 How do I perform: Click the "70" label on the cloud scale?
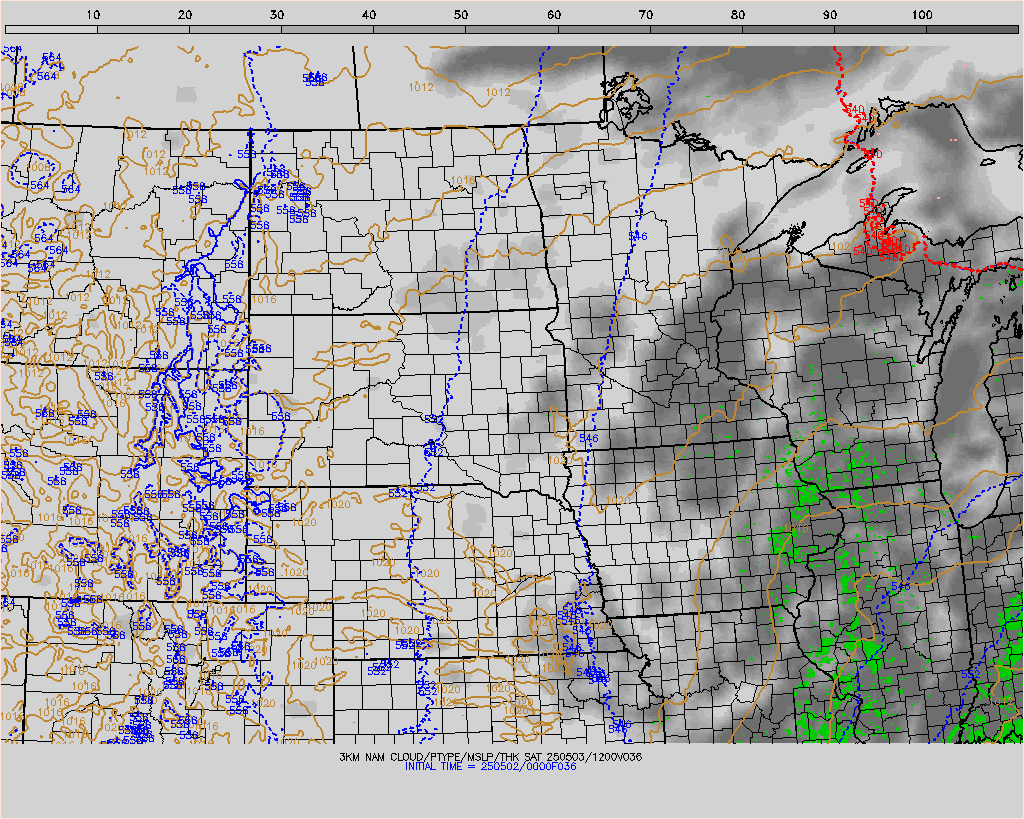[x=646, y=15]
